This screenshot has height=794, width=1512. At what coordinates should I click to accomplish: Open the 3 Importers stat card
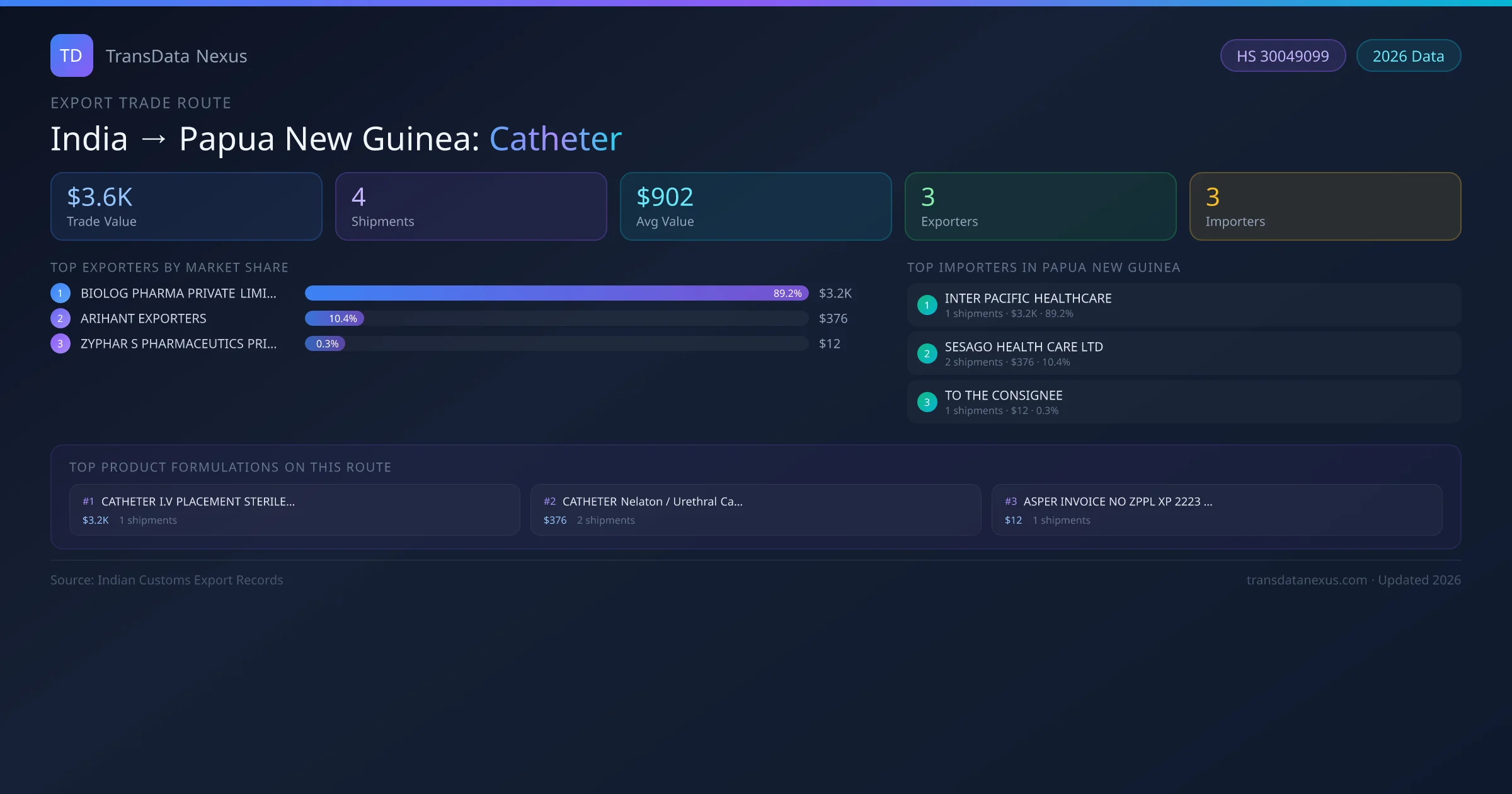1325,206
